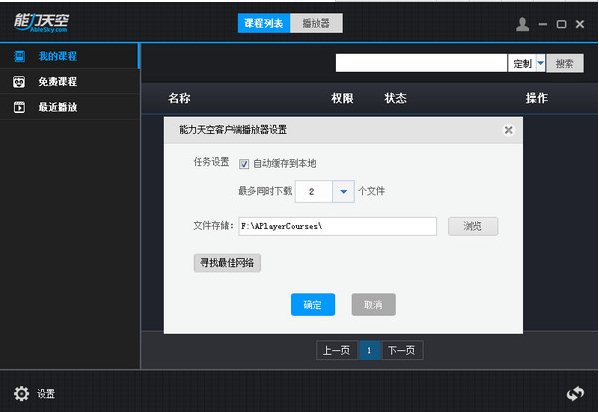The image size is (599, 412).
Task: Open the 定制 search filter dropdown
Action: click(541, 63)
